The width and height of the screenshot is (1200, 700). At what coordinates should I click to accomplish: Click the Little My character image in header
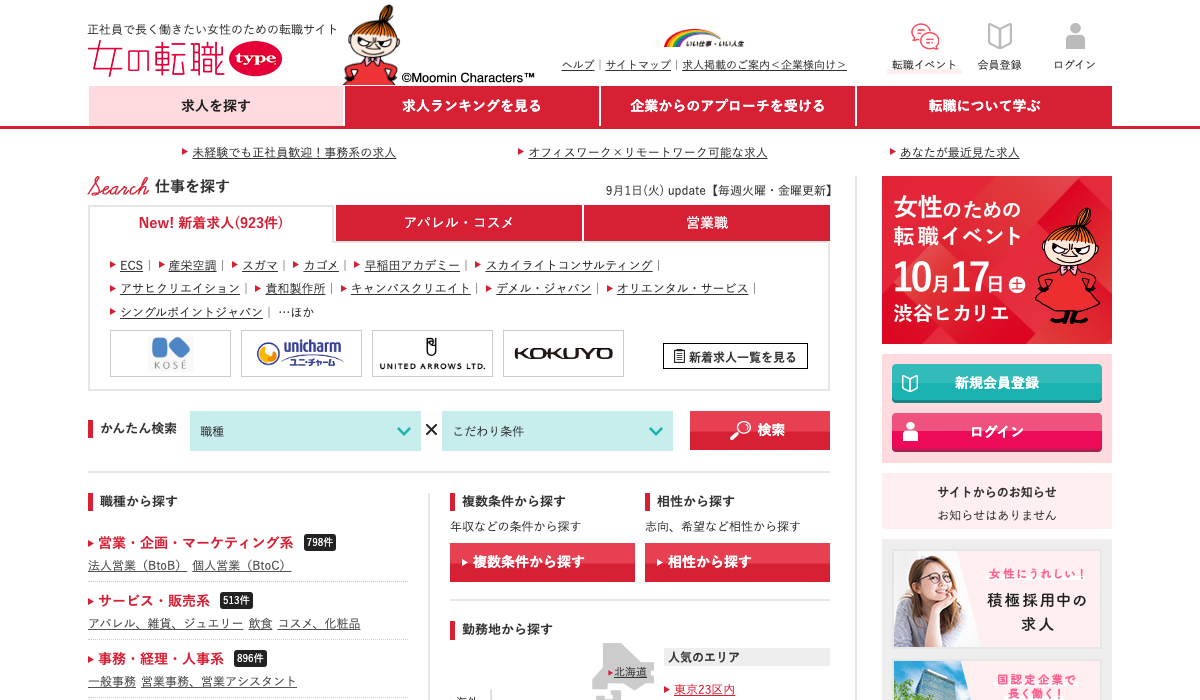pos(372,45)
